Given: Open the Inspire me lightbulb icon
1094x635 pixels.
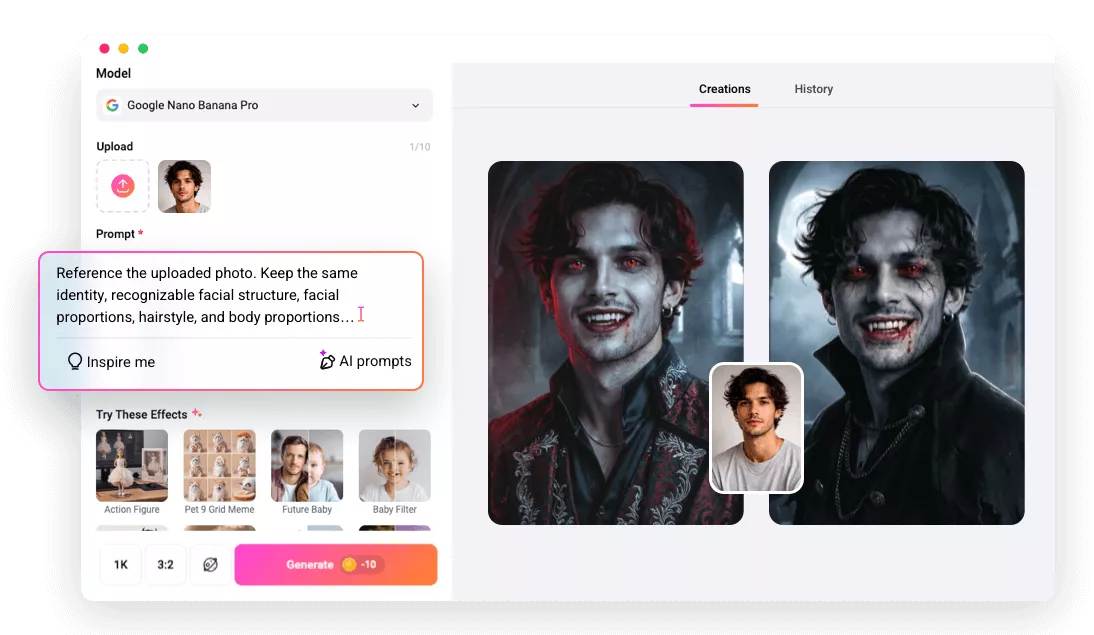Looking at the screenshot, I should 75,362.
